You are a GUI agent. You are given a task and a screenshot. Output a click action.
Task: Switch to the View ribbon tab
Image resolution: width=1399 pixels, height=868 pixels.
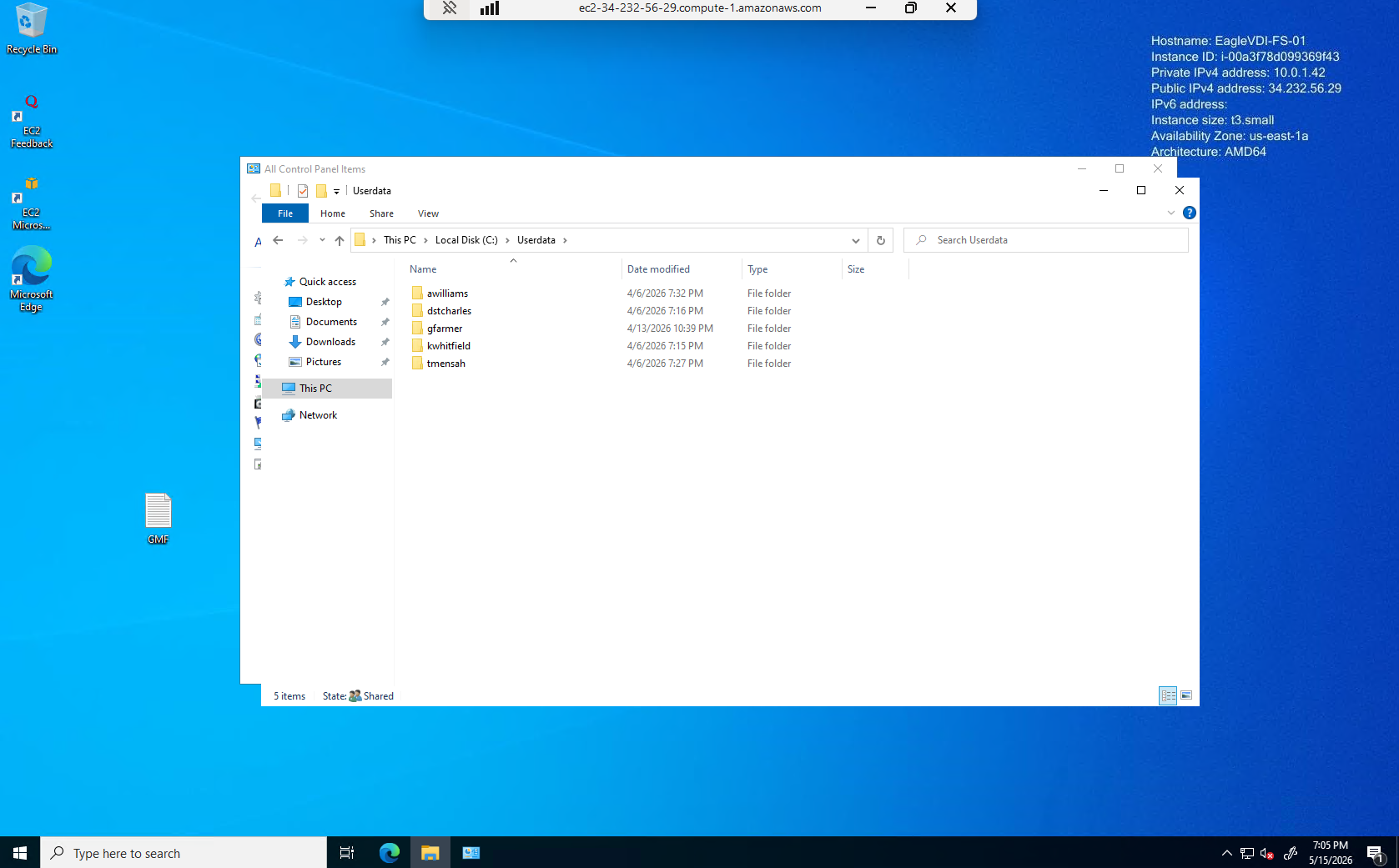tap(428, 213)
